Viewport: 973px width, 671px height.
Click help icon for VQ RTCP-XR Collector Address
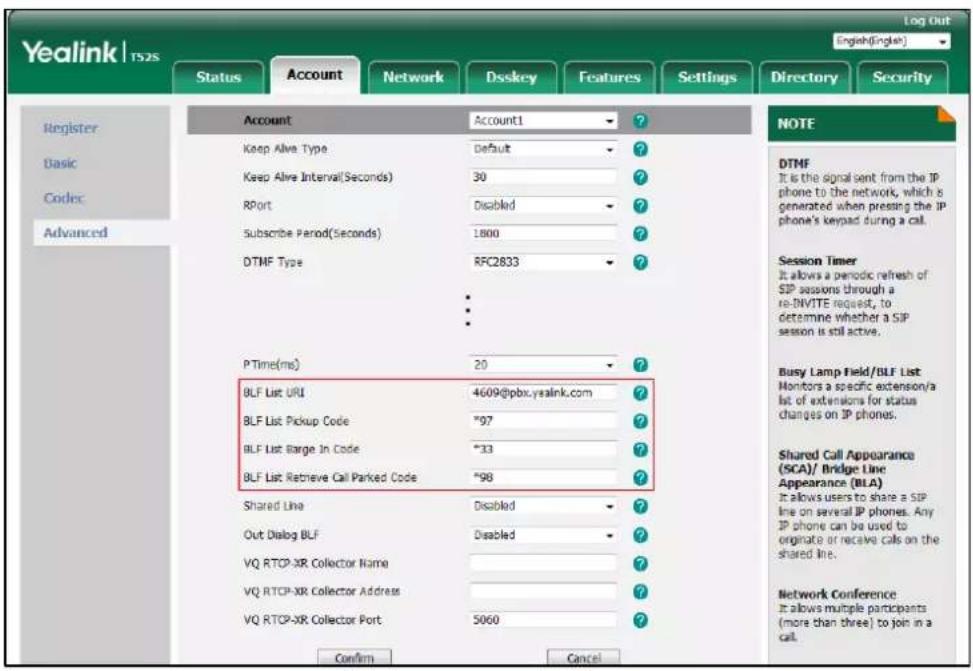[x=640, y=592]
